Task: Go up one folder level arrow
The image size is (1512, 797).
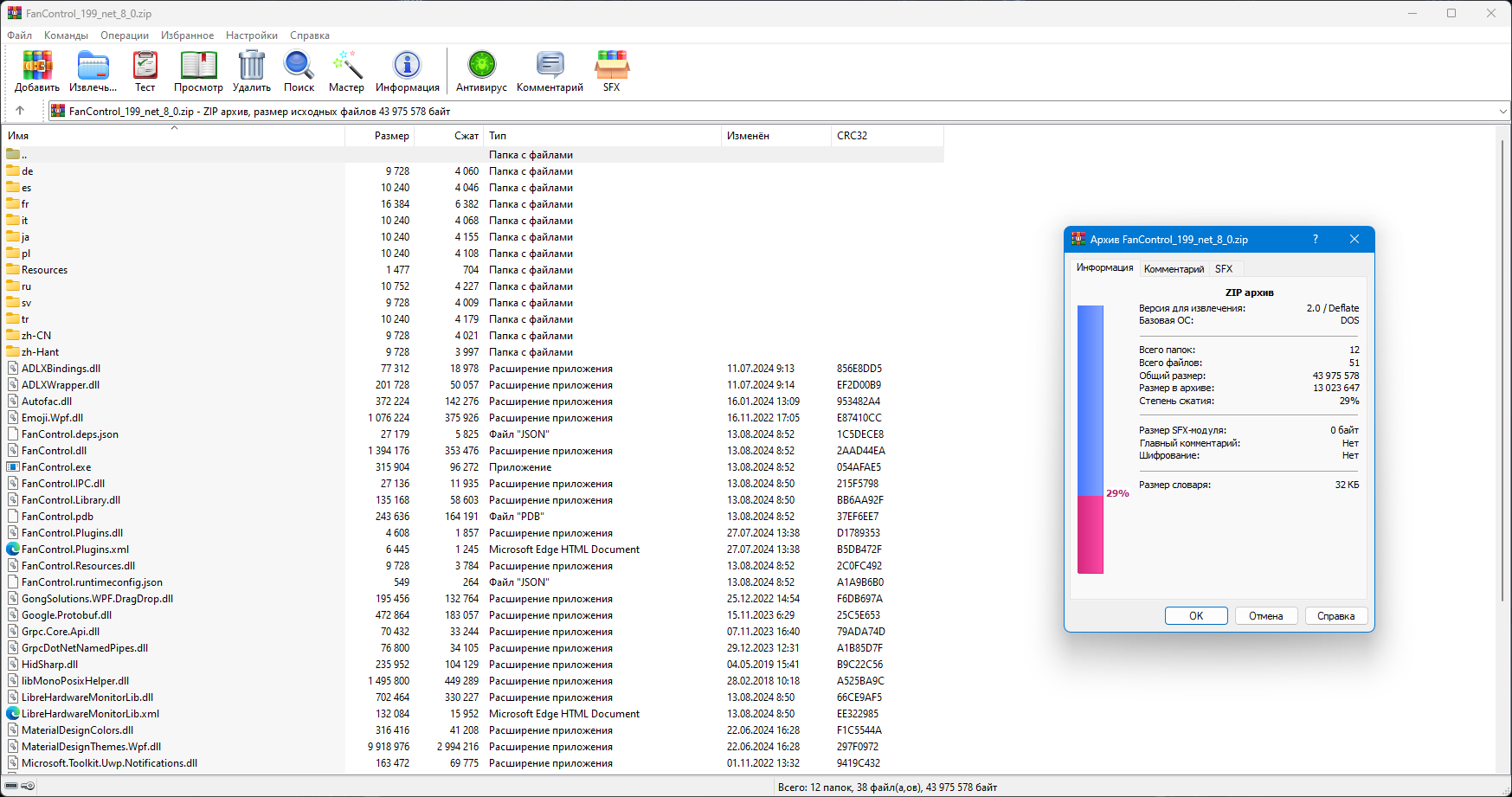Action: (20, 111)
